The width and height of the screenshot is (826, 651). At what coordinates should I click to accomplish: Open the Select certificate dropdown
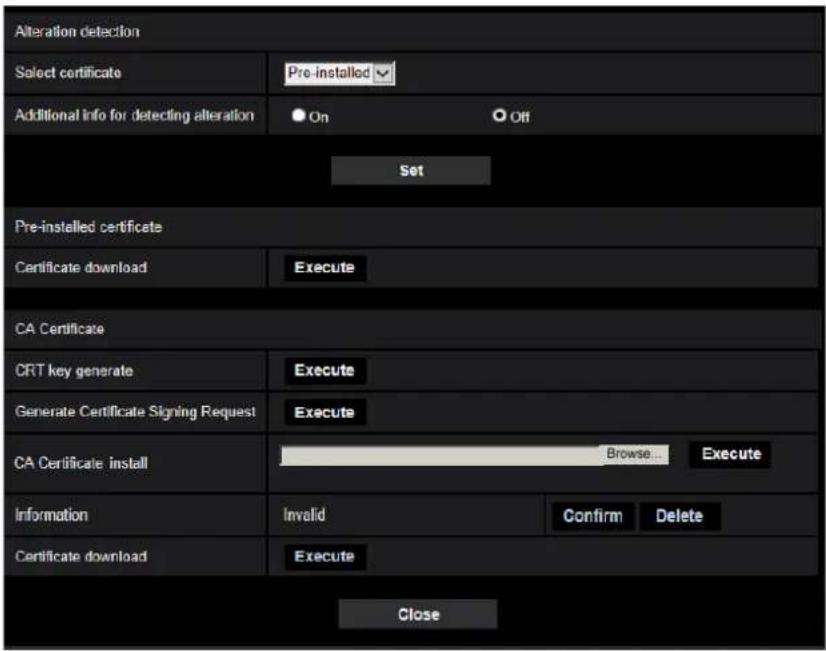(x=339, y=73)
